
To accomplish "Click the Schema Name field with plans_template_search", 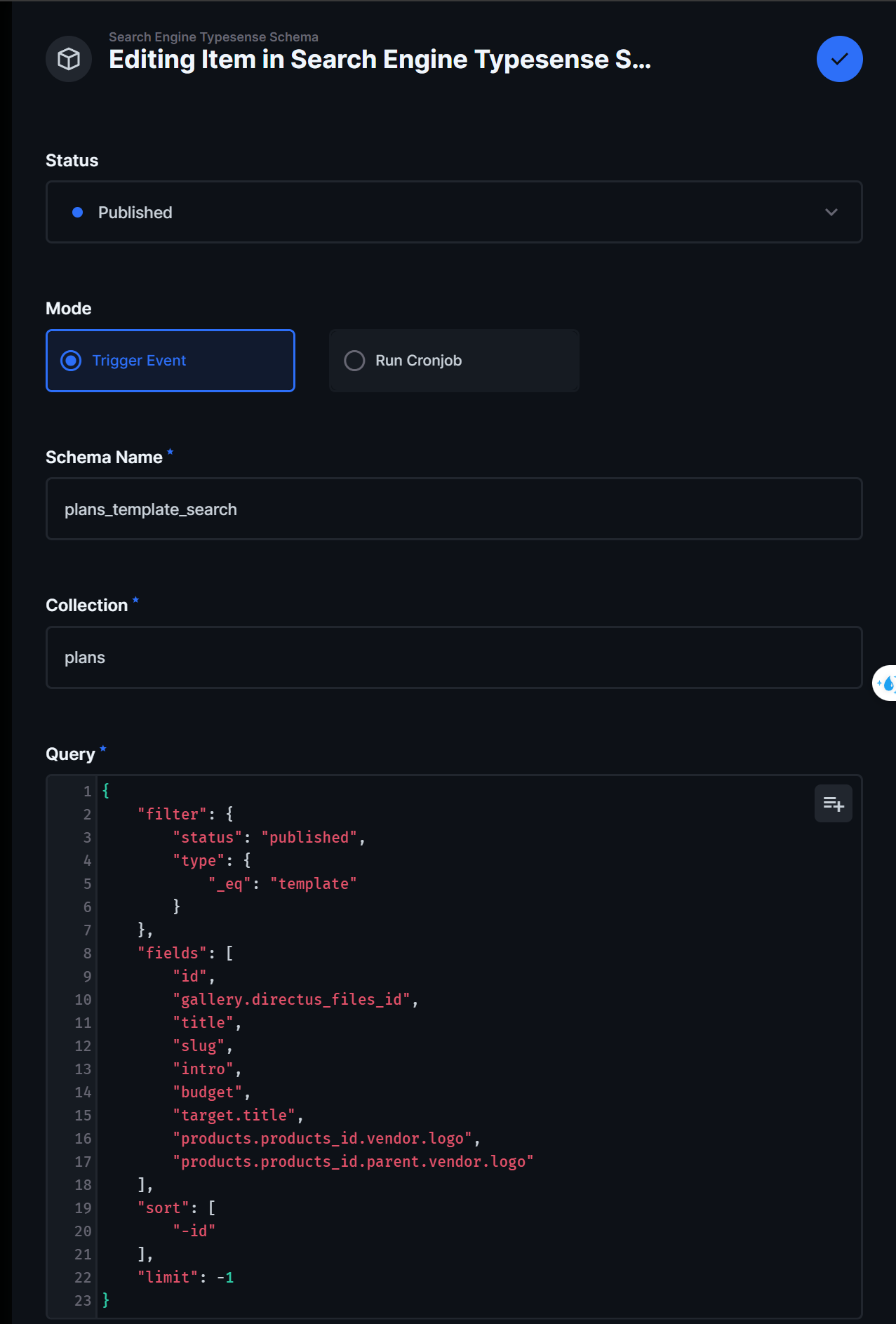I will (x=453, y=509).
